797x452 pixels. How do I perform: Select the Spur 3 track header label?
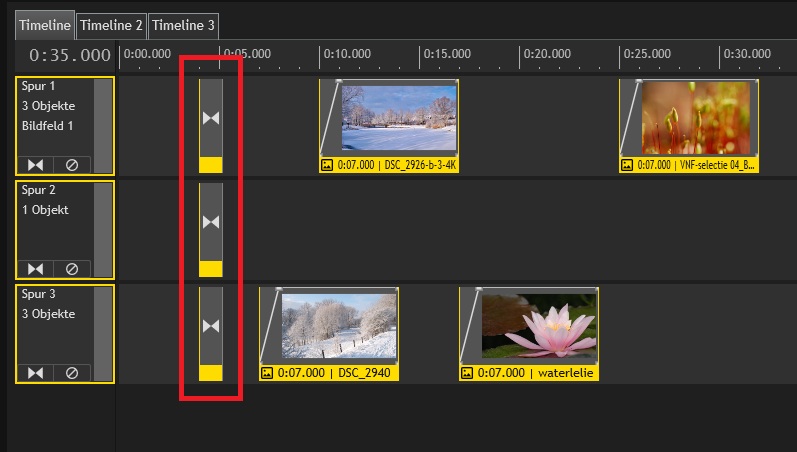tap(39, 295)
